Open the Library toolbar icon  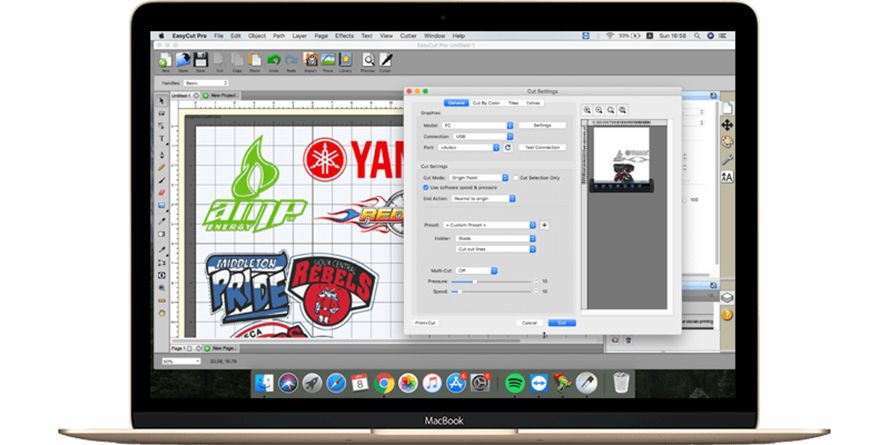345,61
